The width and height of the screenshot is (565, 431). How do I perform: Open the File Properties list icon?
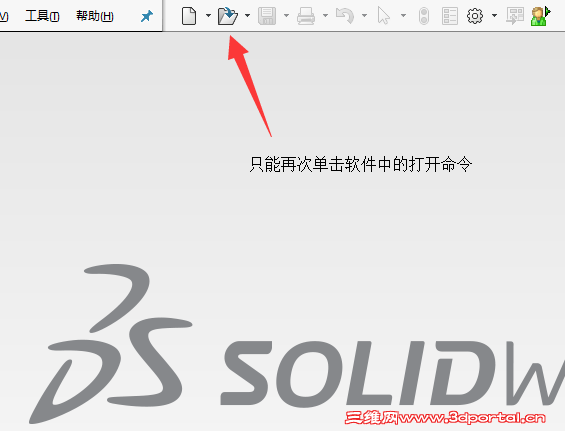(450, 16)
